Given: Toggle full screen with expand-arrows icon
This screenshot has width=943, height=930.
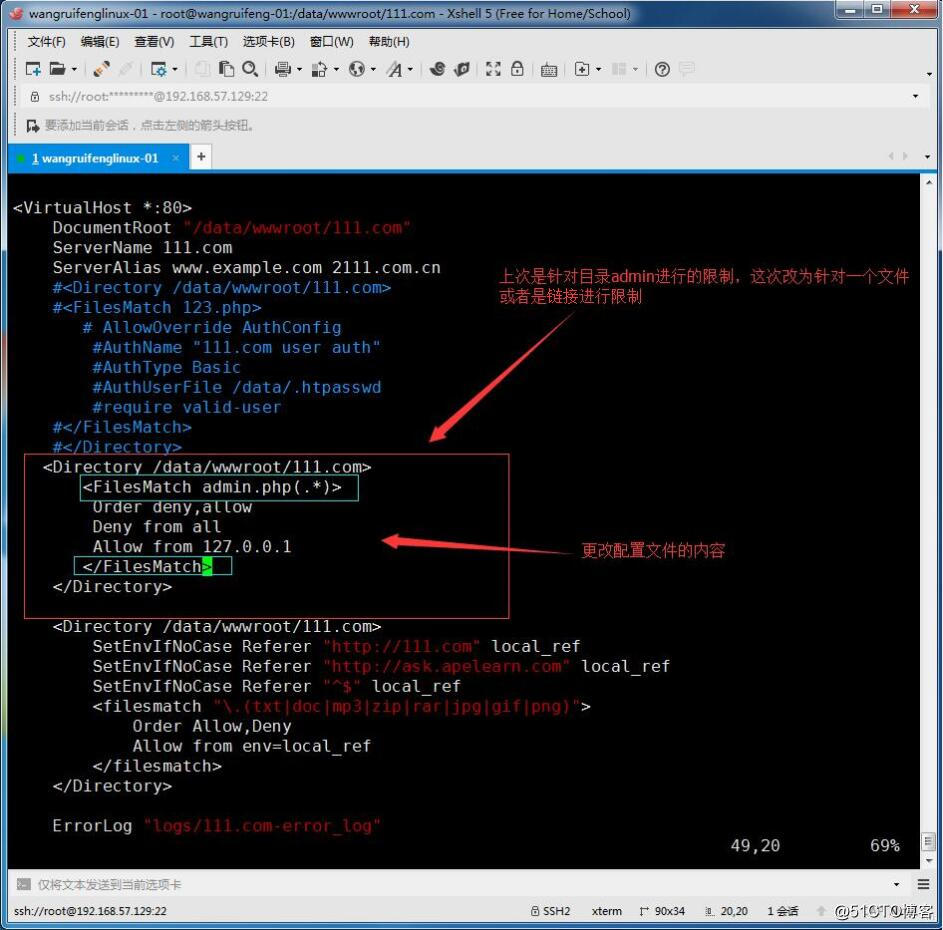Looking at the screenshot, I should [493, 69].
